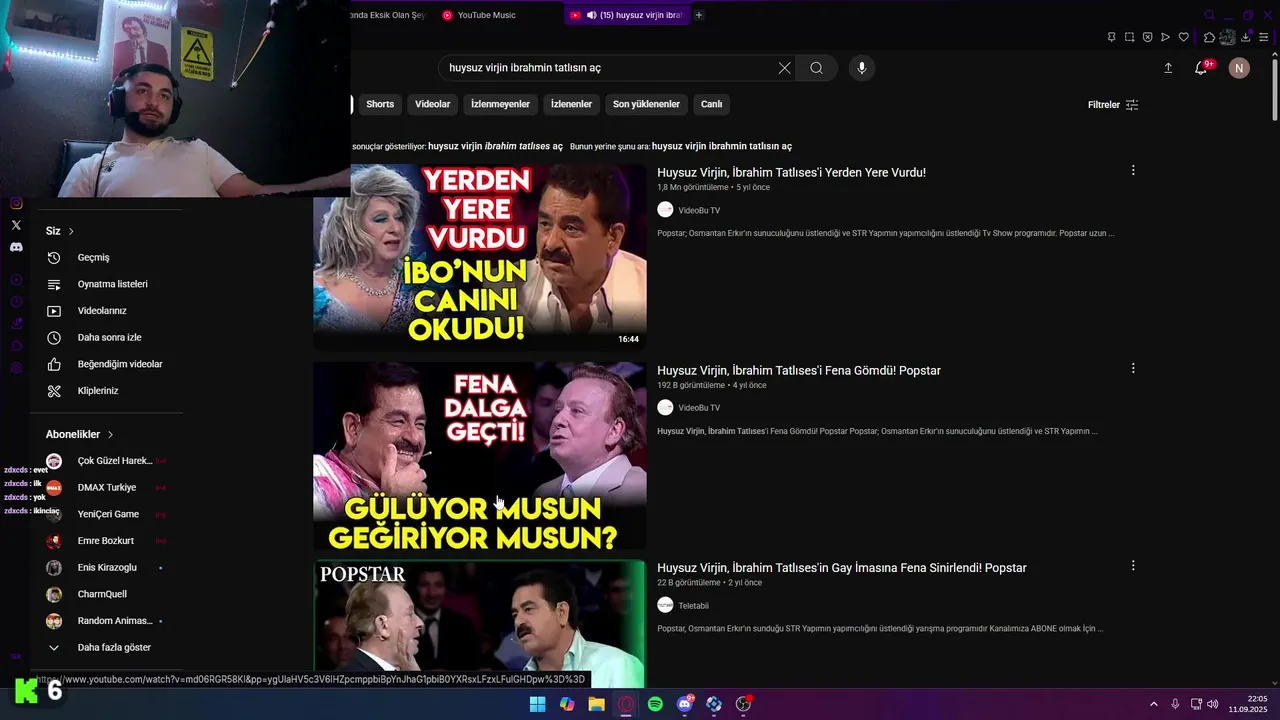Start voice search with microphone icon
This screenshot has width=1280, height=720.
862,68
